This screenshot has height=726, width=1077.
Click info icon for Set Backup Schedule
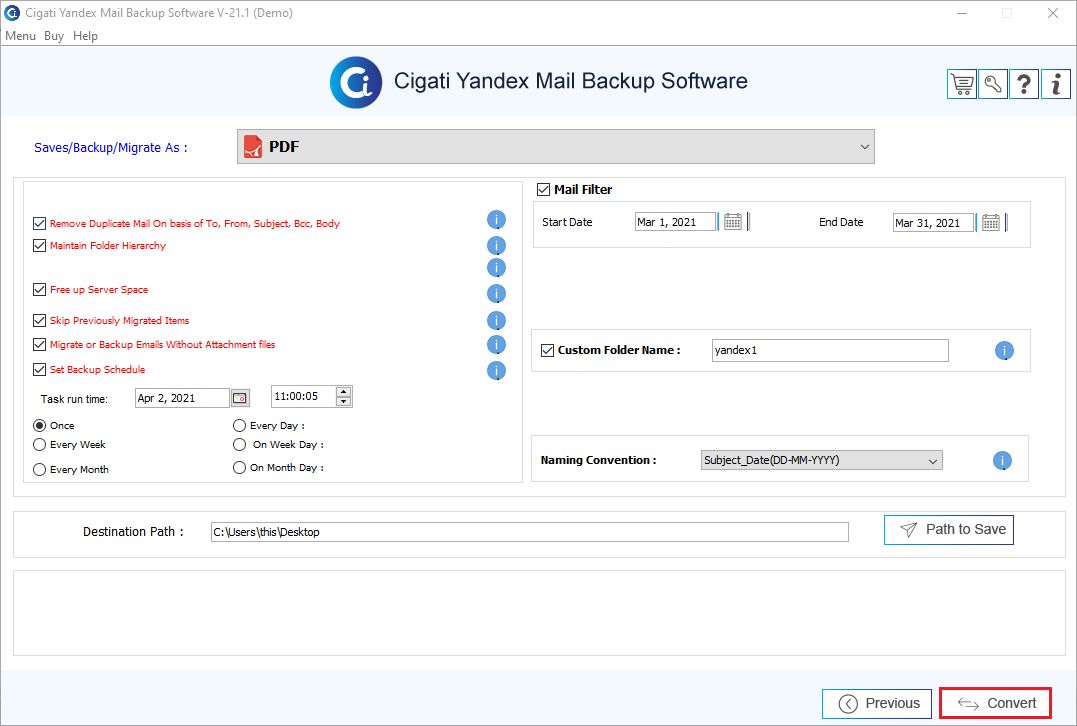(497, 371)
